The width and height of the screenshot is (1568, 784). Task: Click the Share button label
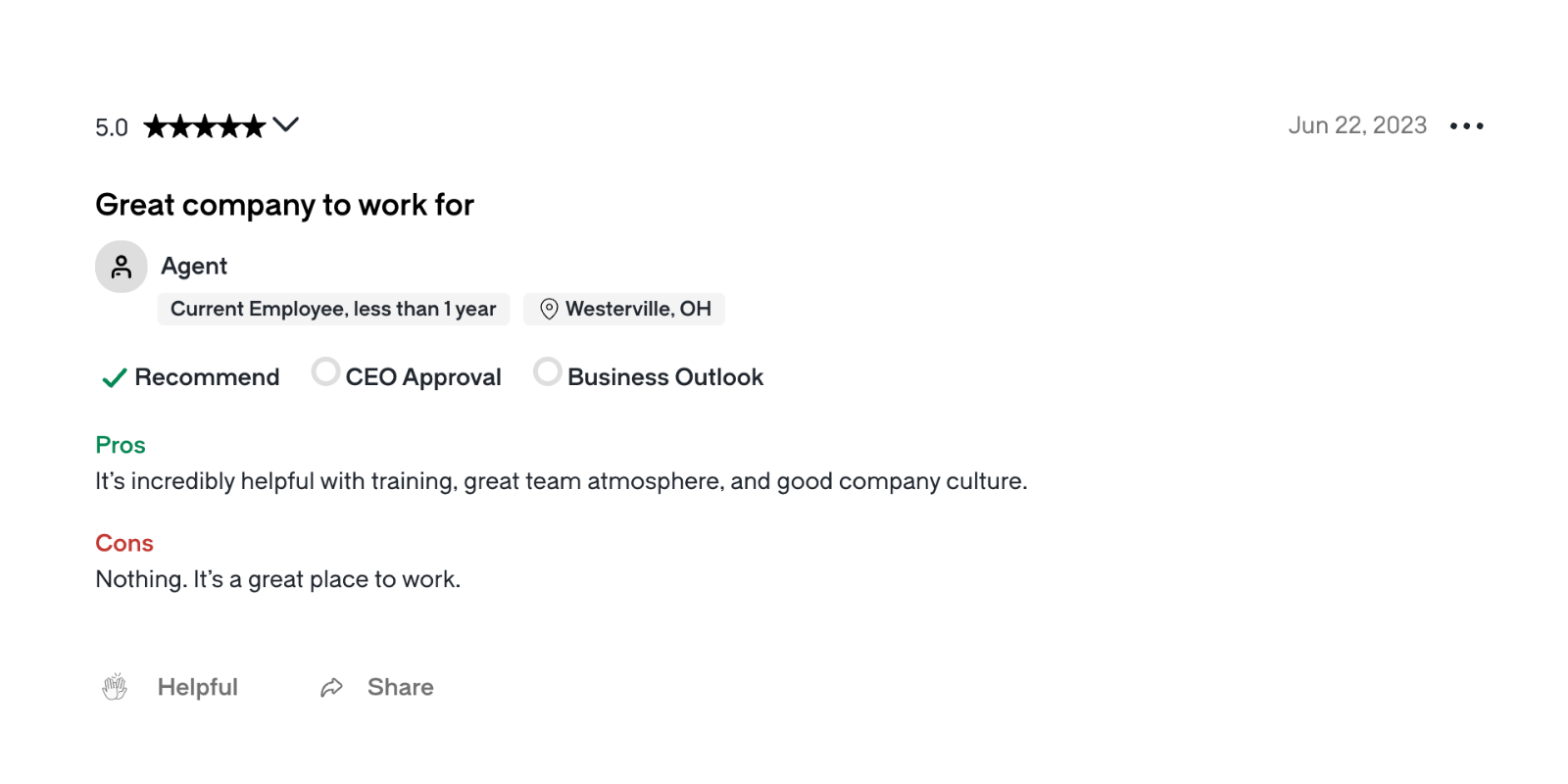pos(400,687)
